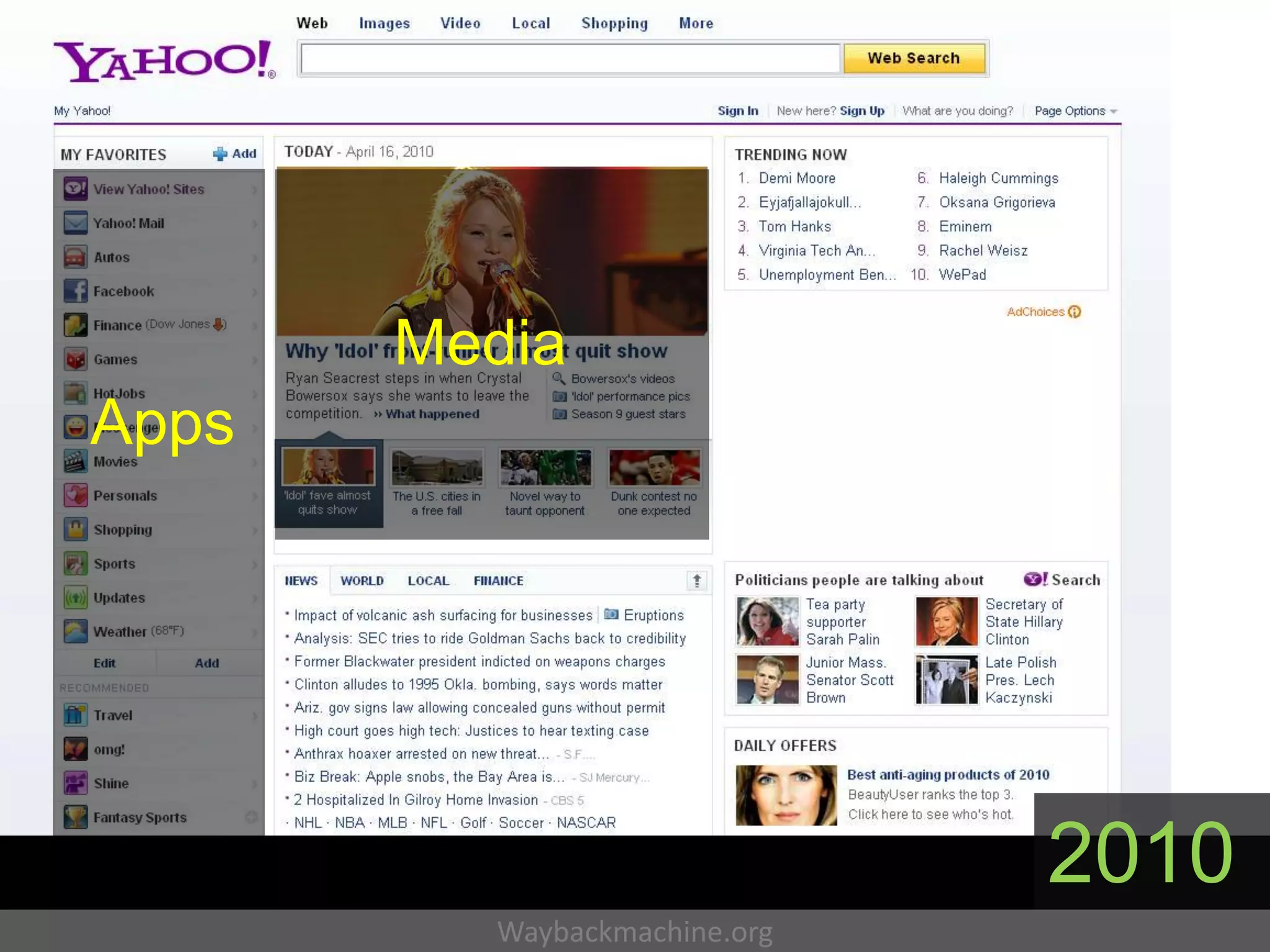
Task: Click into the web search input field
Action: tap(570, 59)
